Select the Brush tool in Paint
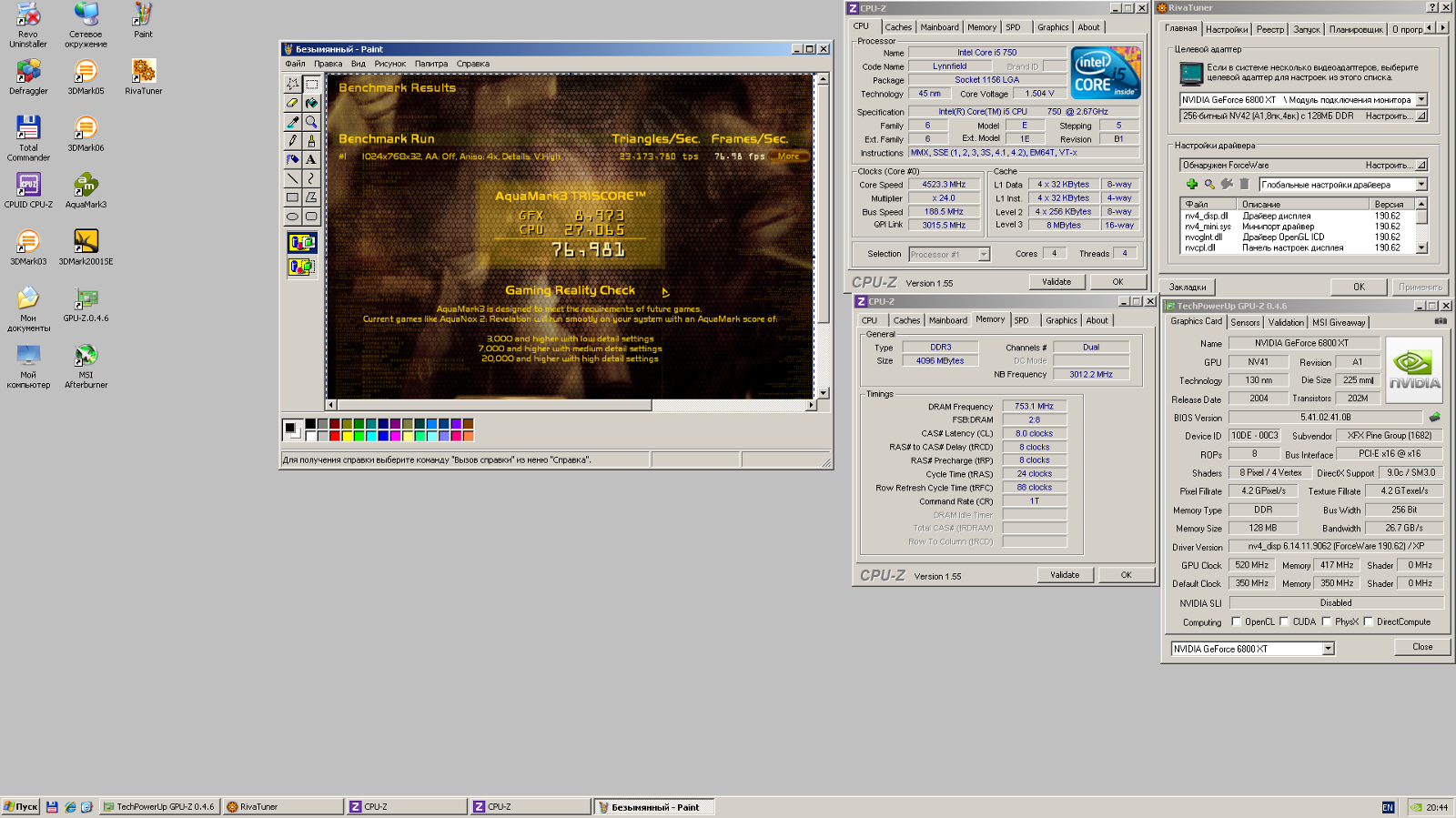The height and width of the screenshot is (818, 1456). [311, 141]
